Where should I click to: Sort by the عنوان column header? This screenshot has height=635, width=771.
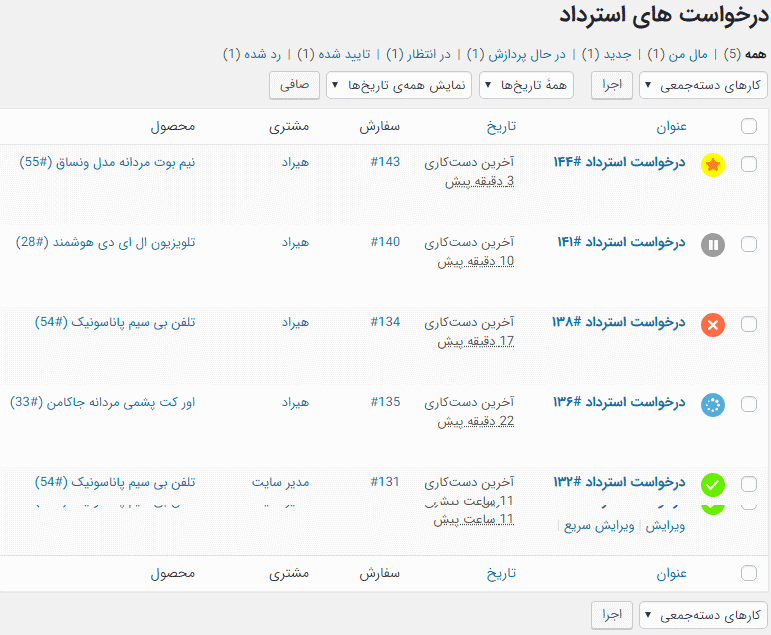671,127
